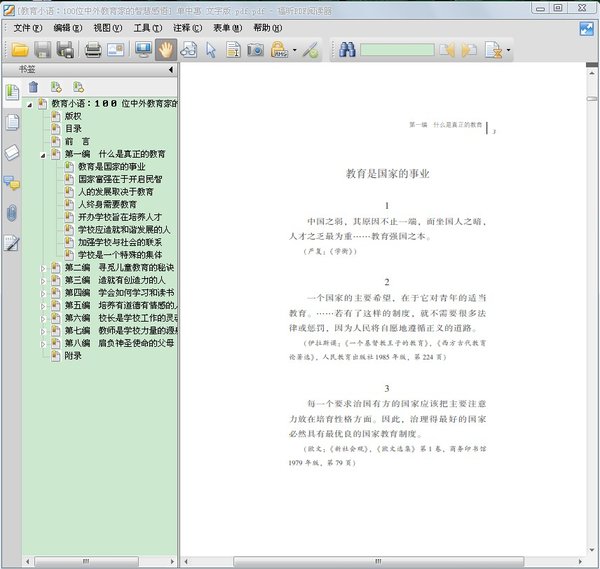This screenshot has width=600, height=569.
Task: Click the document vertical scrollbar thumb
Action: pyautogui.click(x=592, y=99)
